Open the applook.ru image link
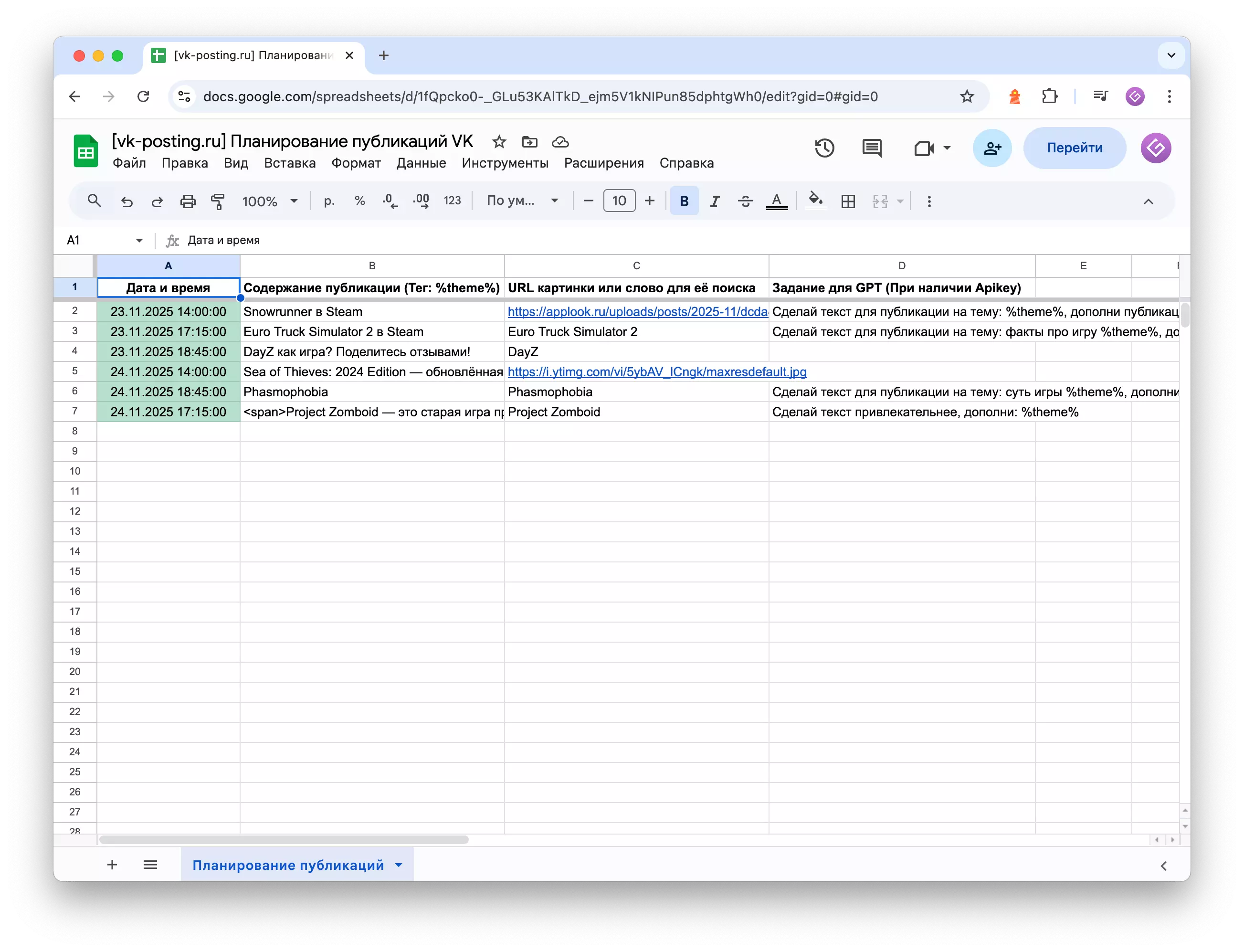Viewport: 1244px width, 952px height. click(637, 312)
